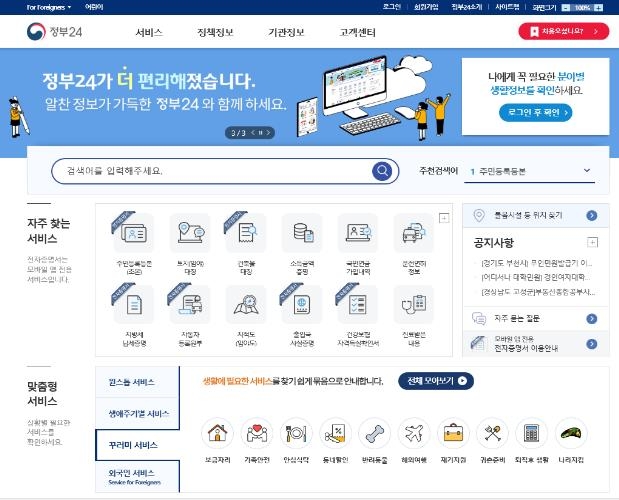The height and width of the screenshot is (500, 619).
Task: Open the 진료받은 내용 stethoscope icon
Action: point(414,305)
